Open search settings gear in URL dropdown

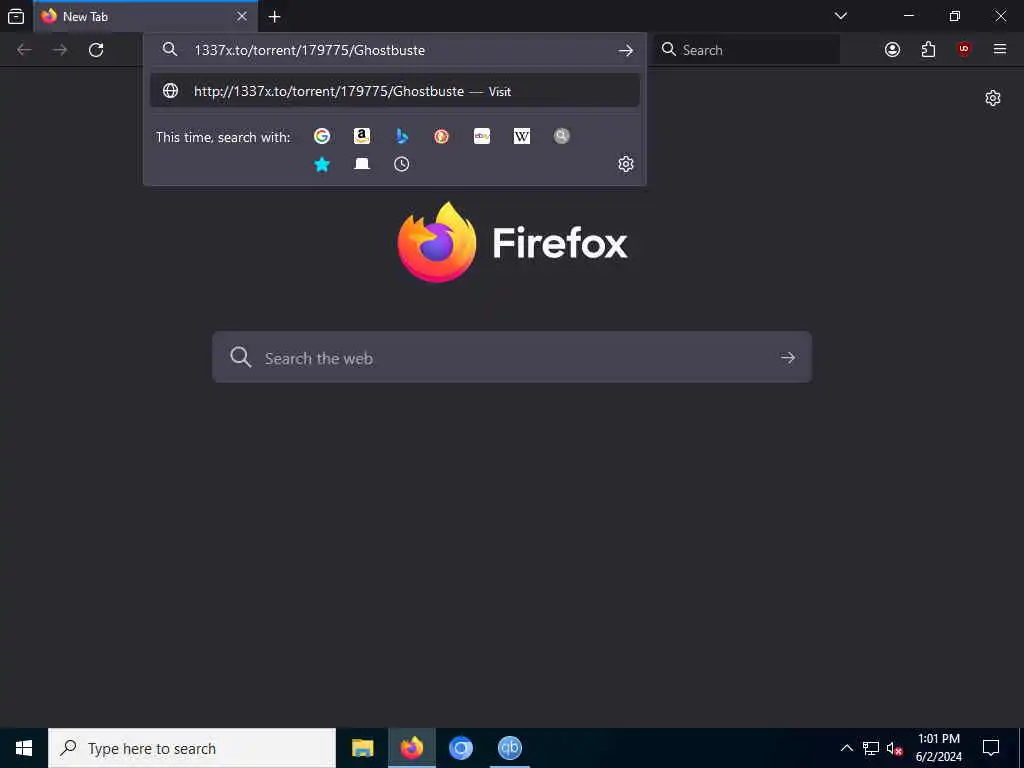pos(626,164)
